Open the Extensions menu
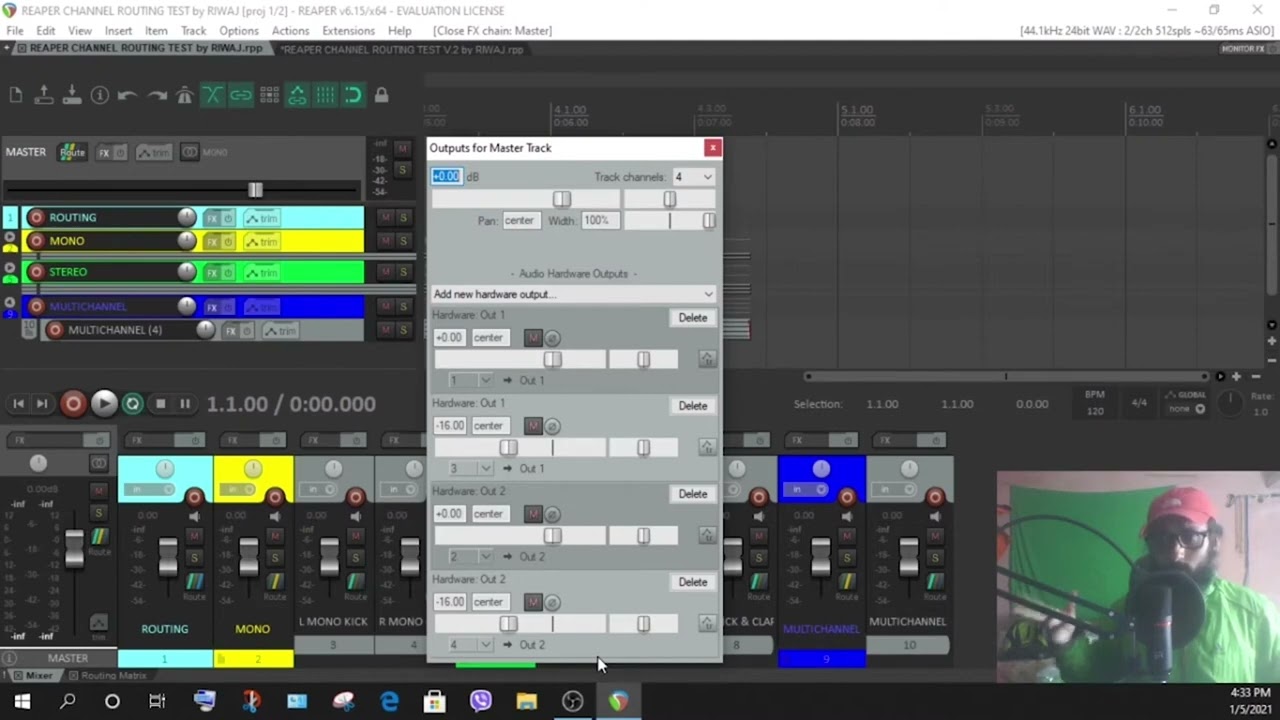 coord(348,31)
